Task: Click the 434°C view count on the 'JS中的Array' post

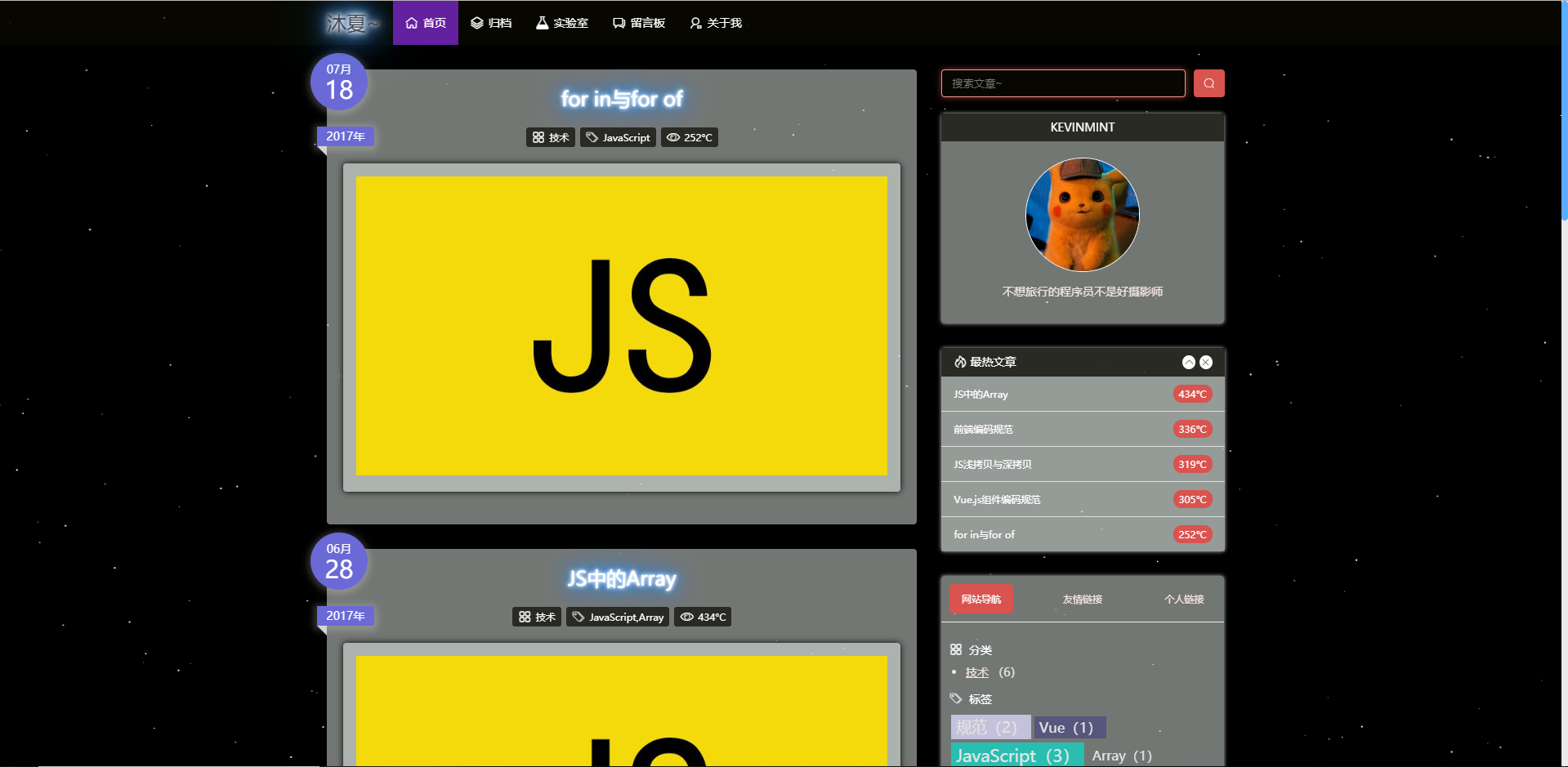Action: tap(703, 617)
